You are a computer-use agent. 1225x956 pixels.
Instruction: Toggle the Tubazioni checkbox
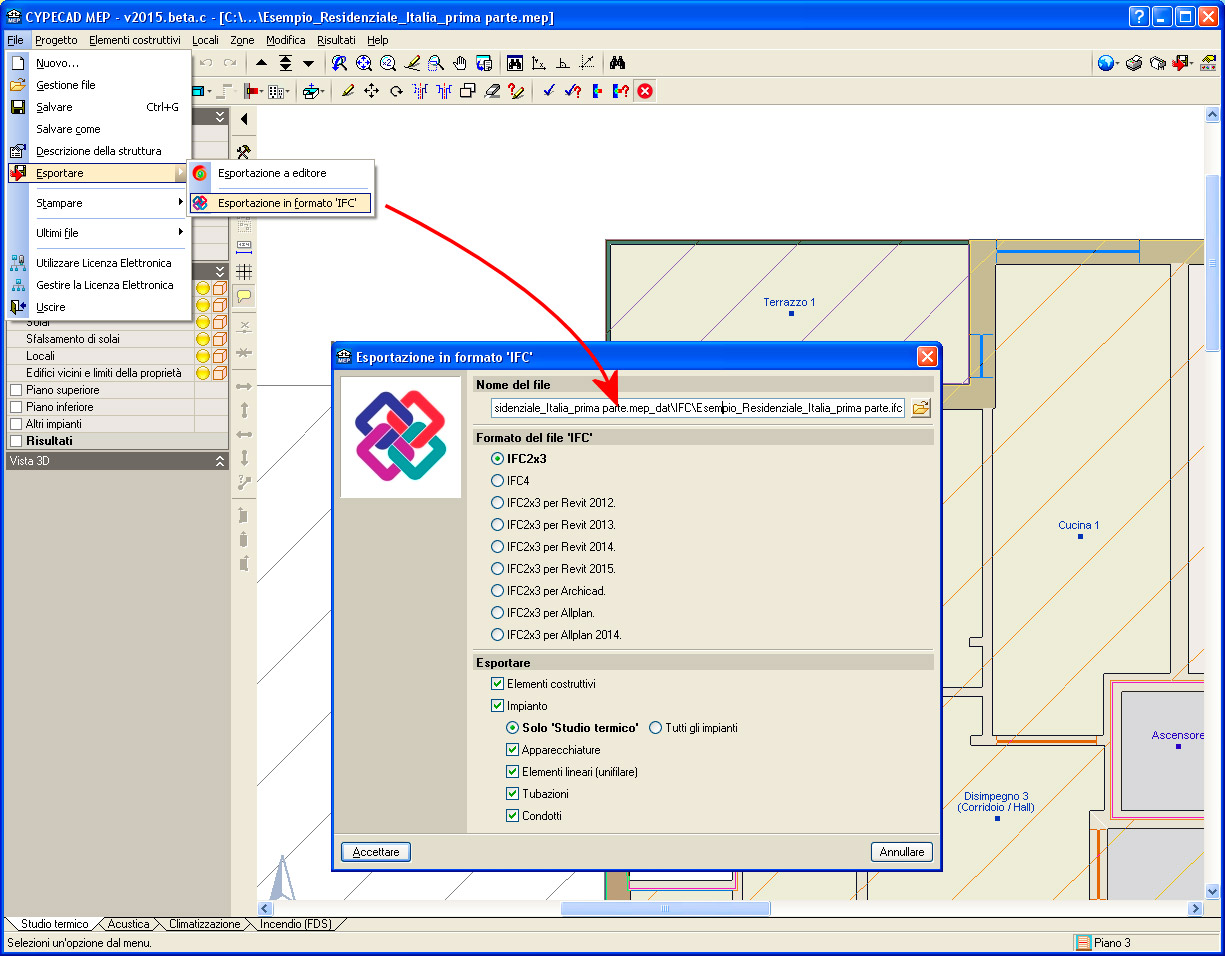click(512, 794)
